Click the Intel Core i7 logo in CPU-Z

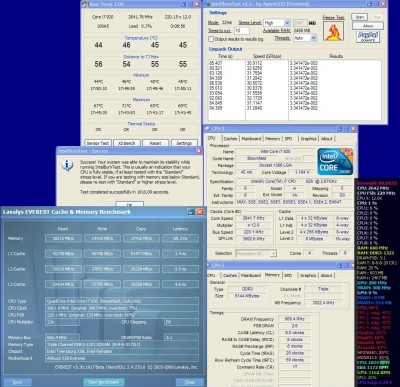[335, 162]
